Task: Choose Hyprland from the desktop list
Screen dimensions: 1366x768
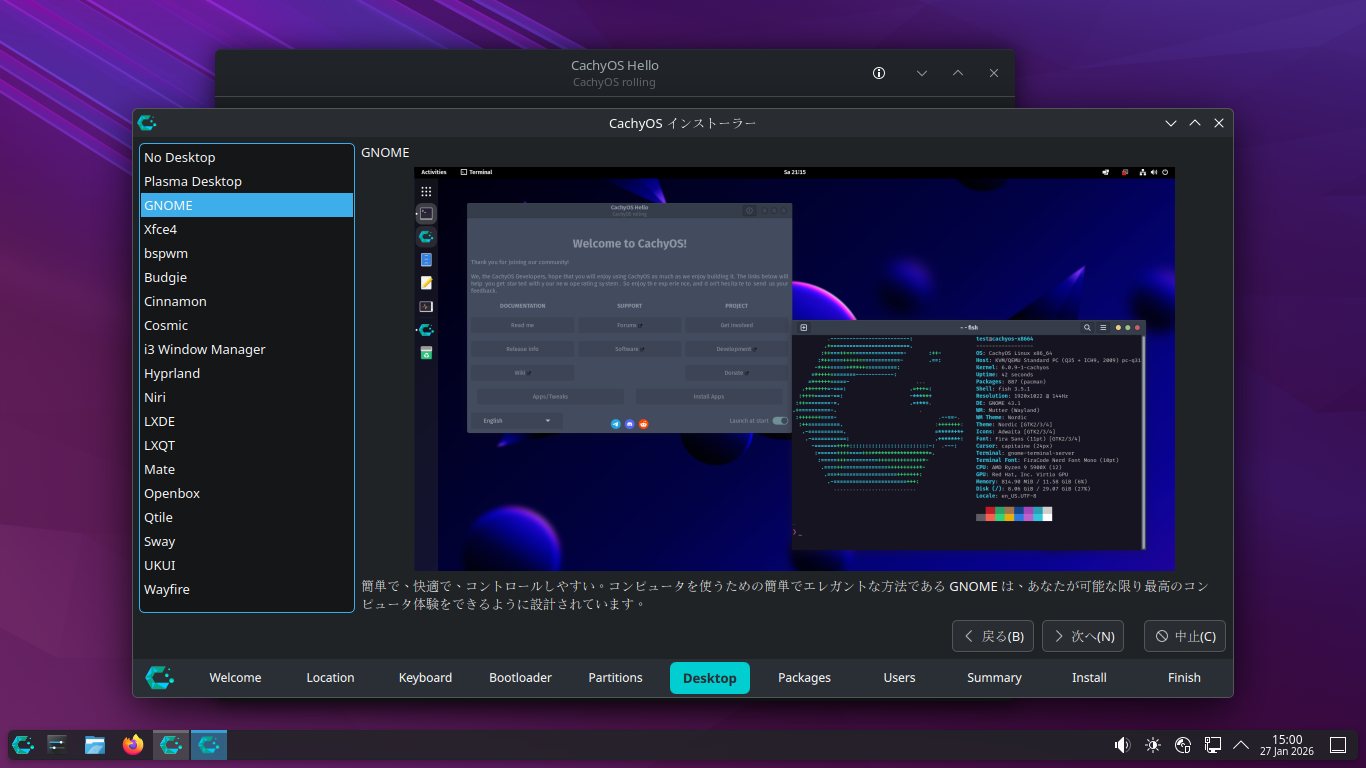Action: (x=172, y=373)
